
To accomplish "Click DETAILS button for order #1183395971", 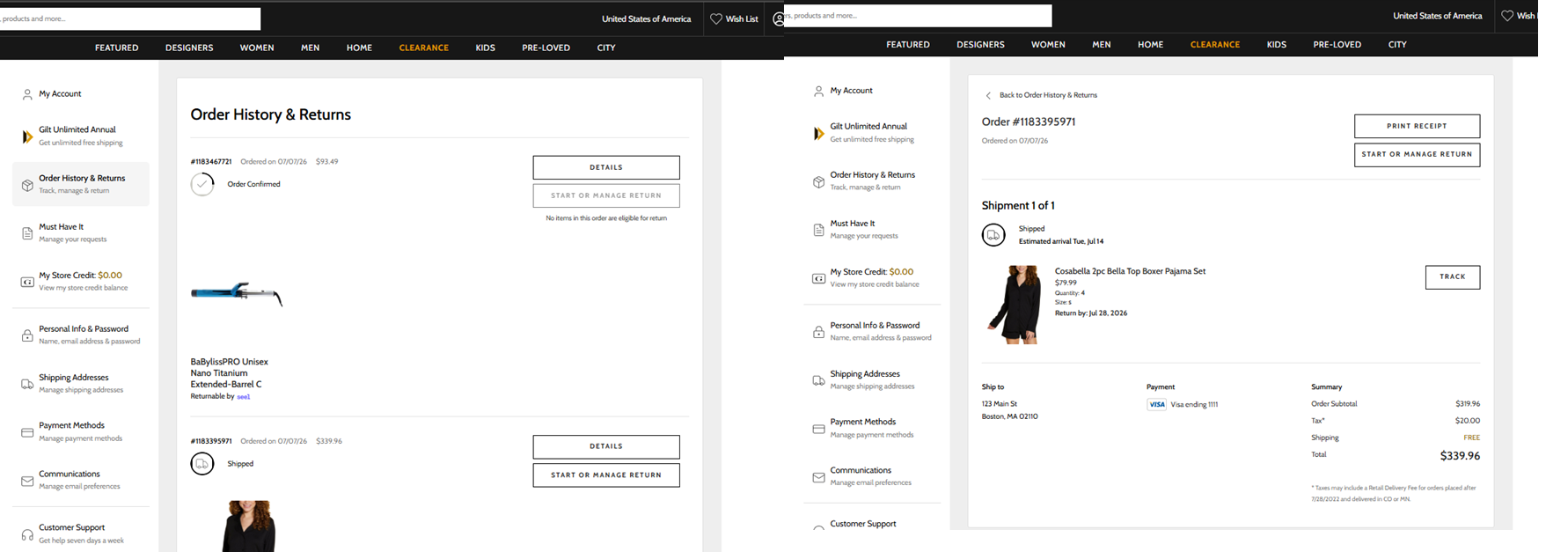I will (606, 446).
